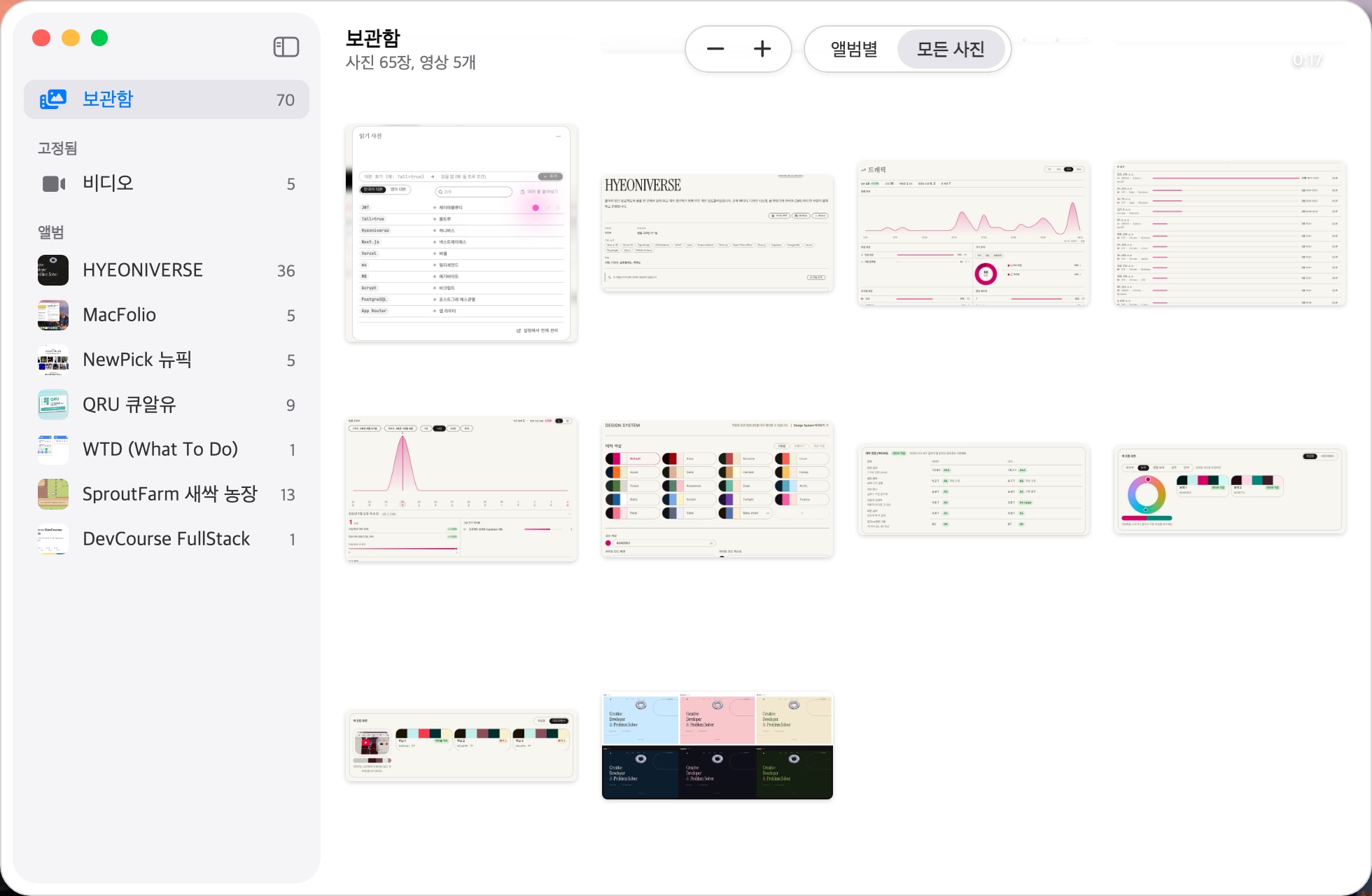Viewport: 1372px width, 896px height.
Task: Click the 고정됨 section header
Action: [57, 148]
